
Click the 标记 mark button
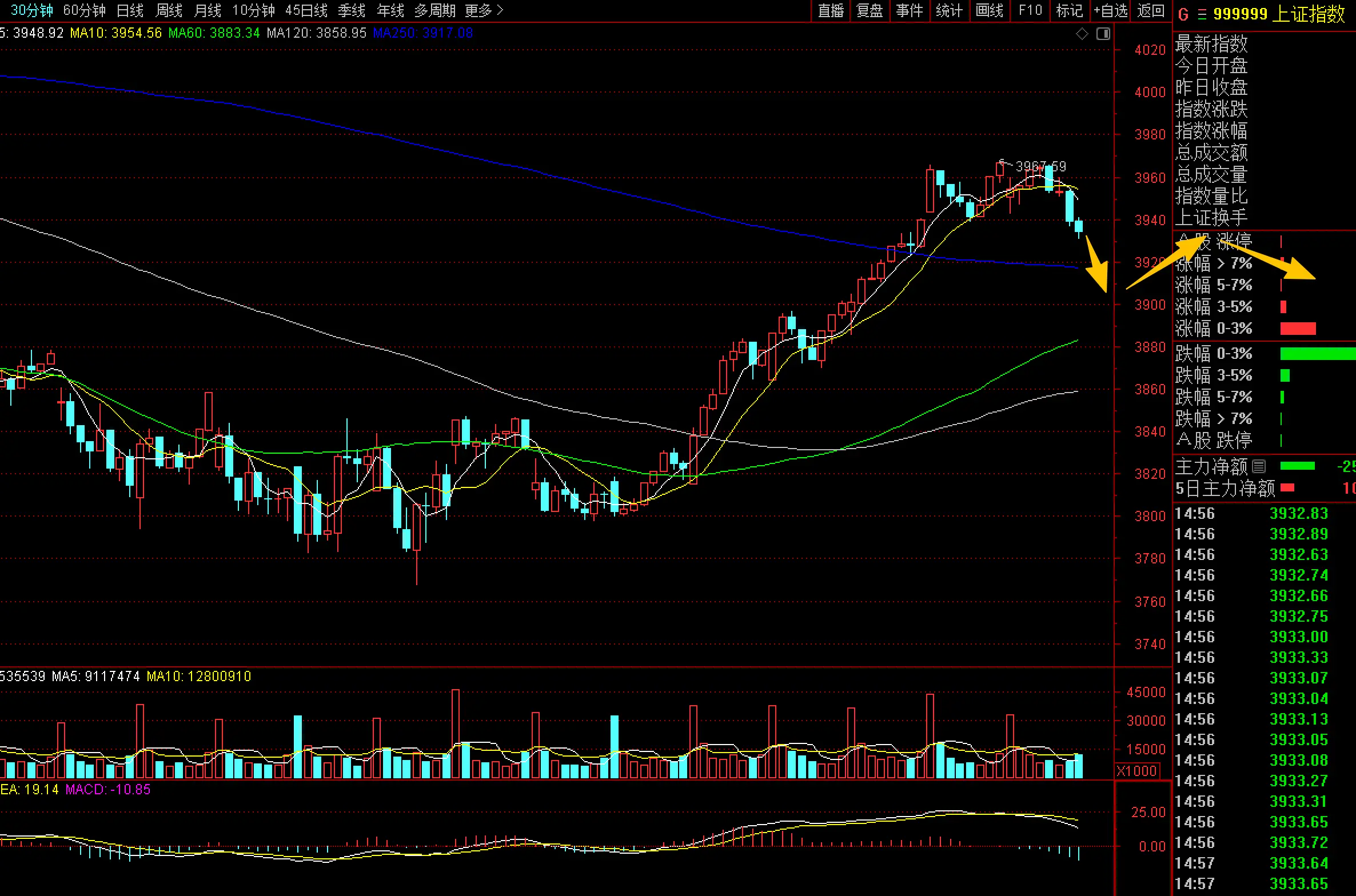tap(1070, 11)
